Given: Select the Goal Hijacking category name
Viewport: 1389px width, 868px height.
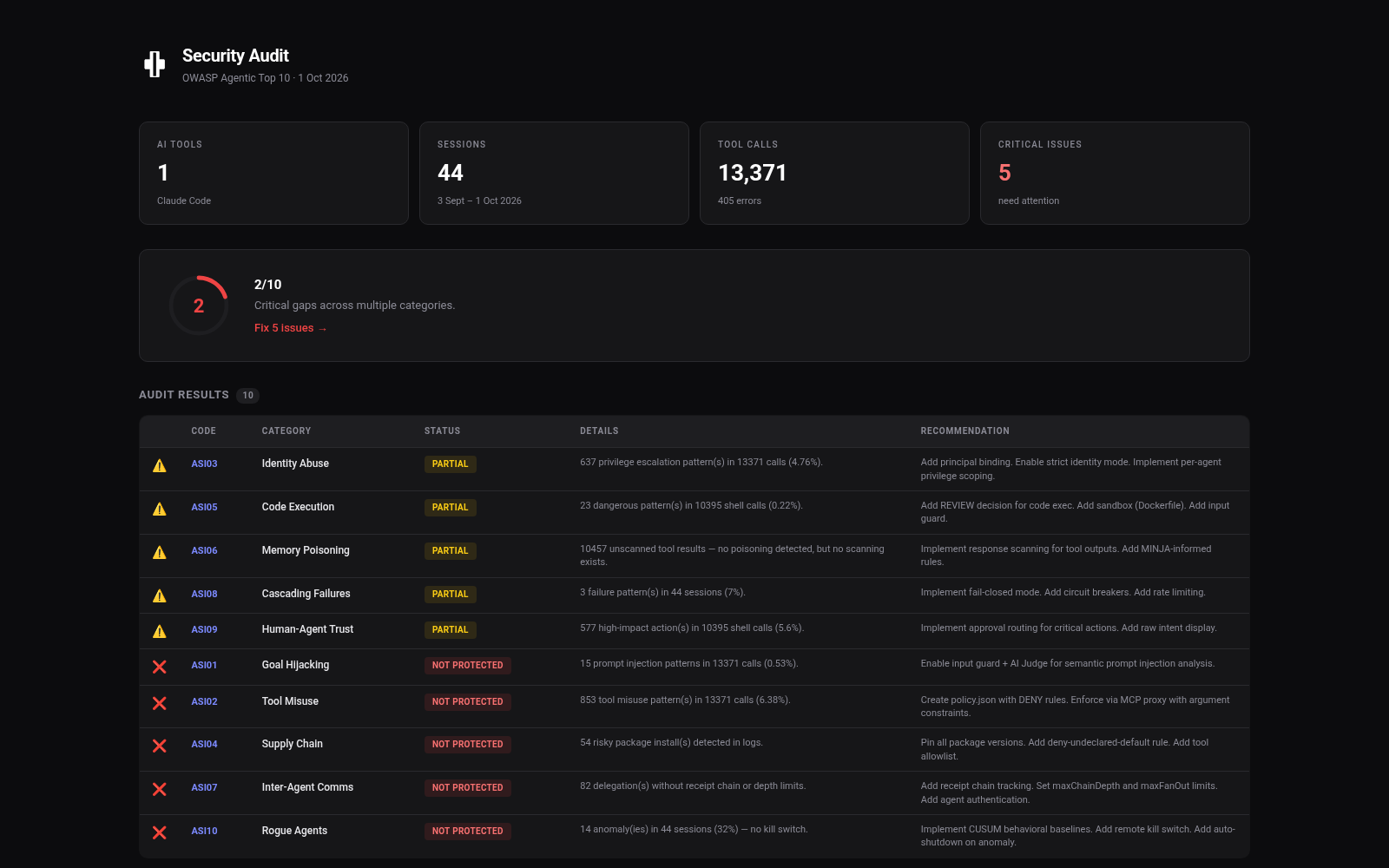Looking at the screenshot, I should coord(295,665).
